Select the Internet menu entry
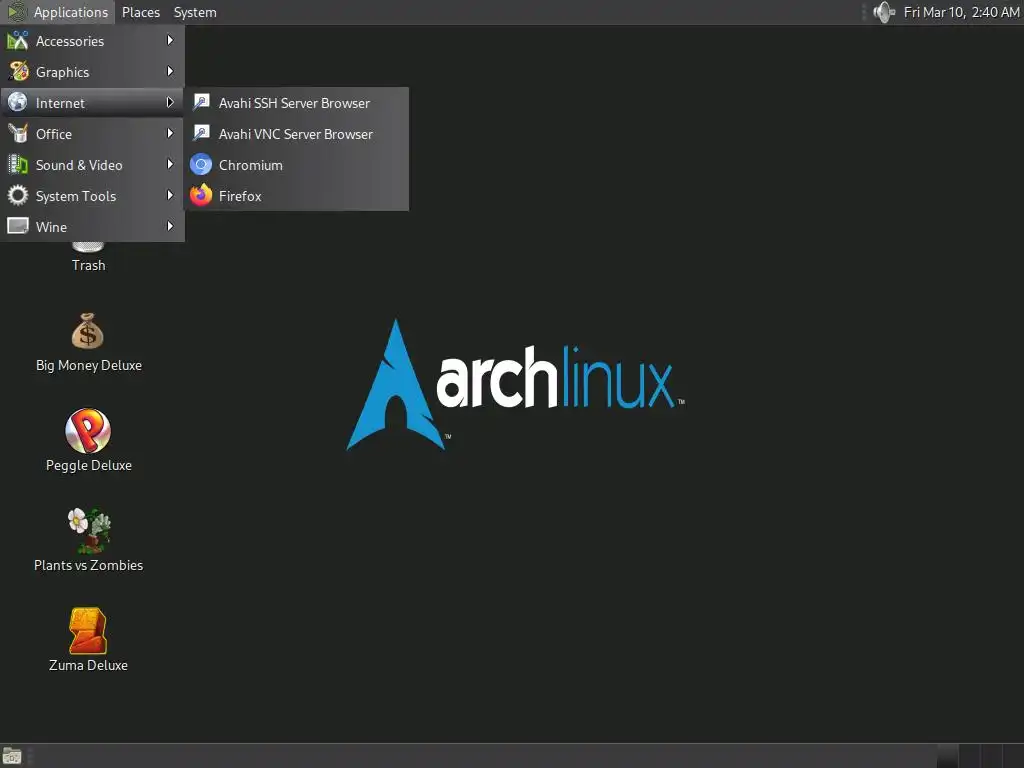Screen dimensions: 1024x768 click(92, 103)
